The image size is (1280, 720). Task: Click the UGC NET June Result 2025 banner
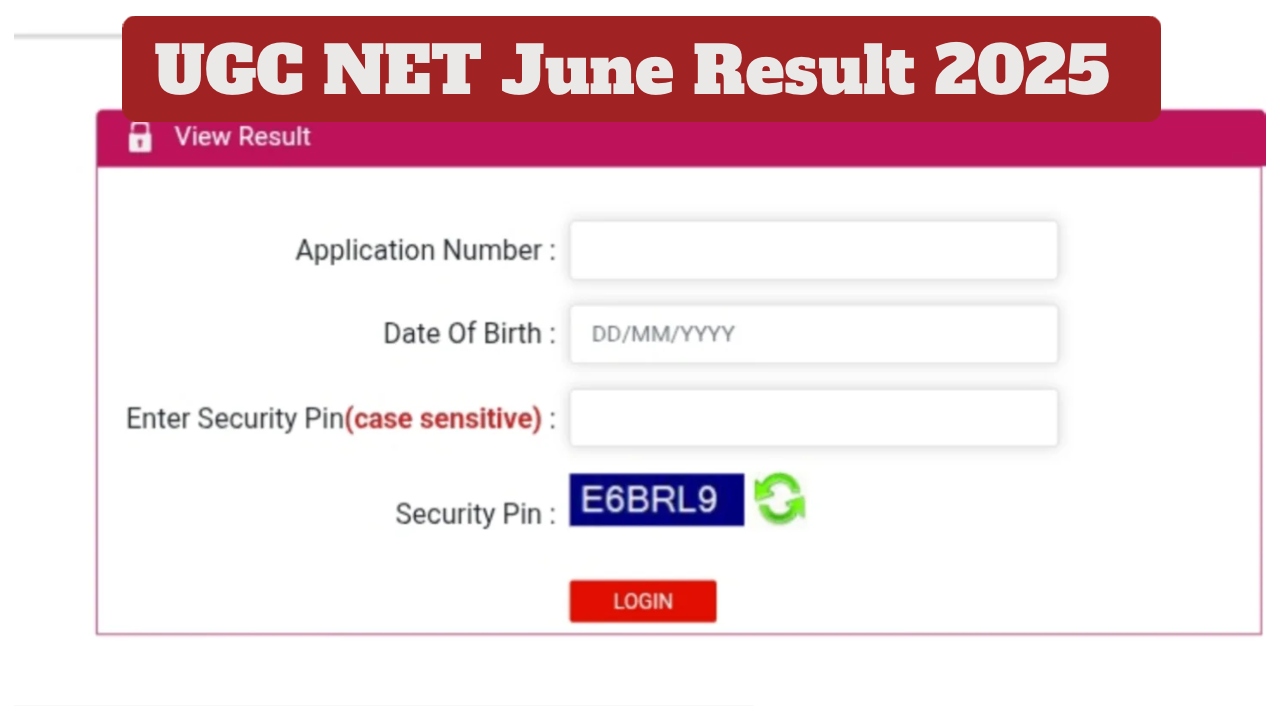pos(640,68)
